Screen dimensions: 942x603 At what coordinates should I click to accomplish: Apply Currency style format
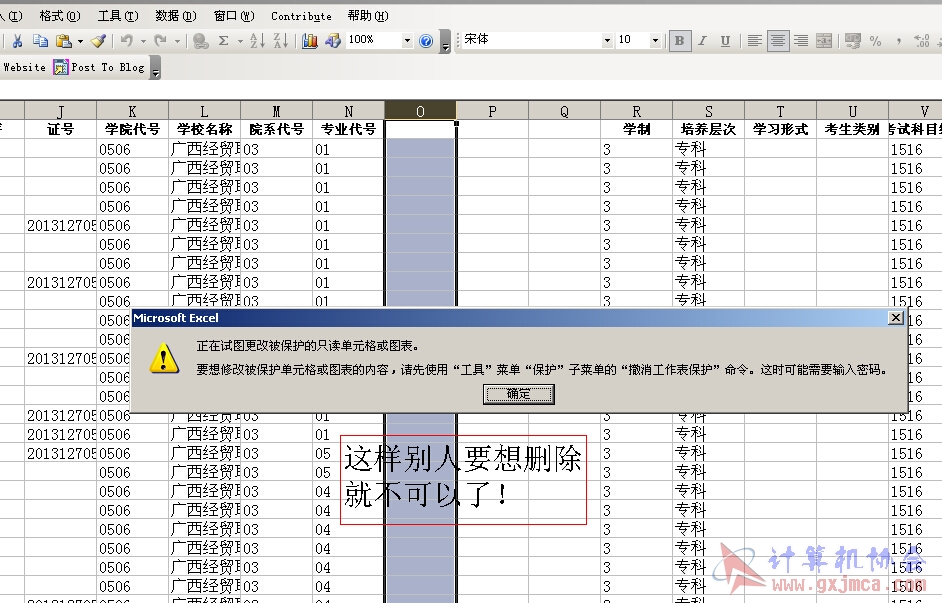852,41
